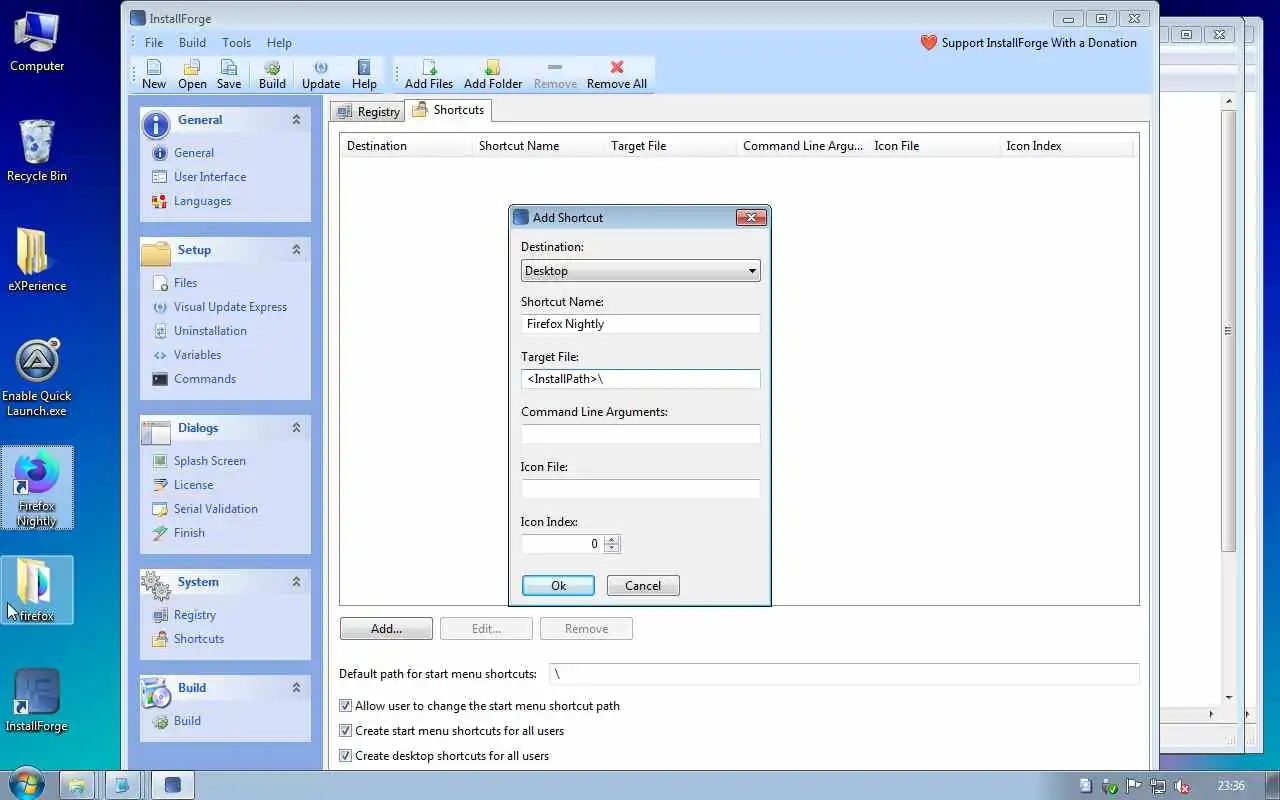Click the Target File input field

point(641,379)
